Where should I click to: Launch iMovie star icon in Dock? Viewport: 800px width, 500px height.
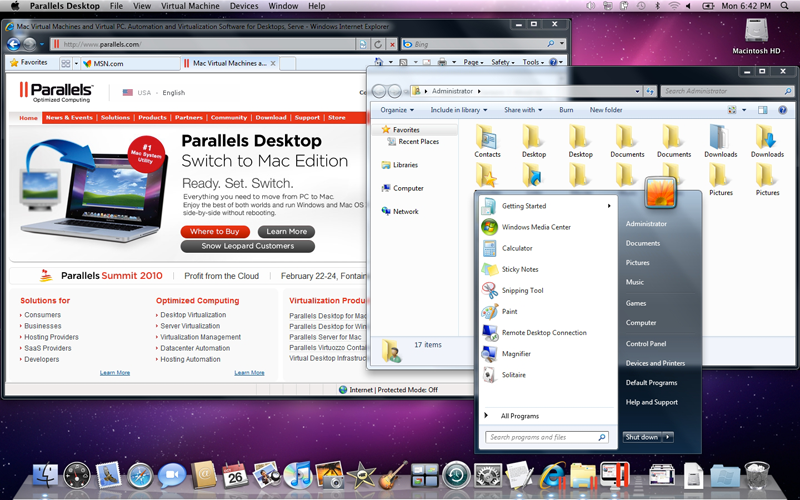tap(361, 477)
